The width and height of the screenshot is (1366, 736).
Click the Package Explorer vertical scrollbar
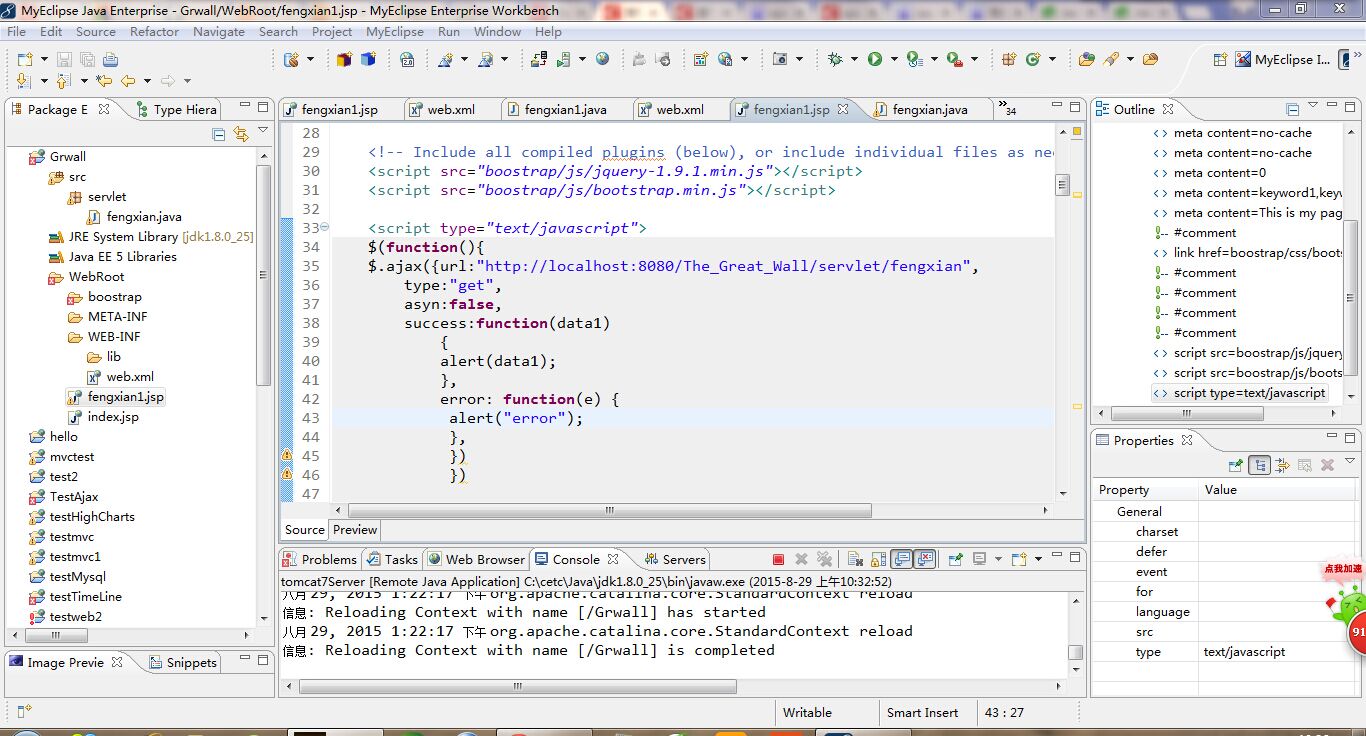pos(264,275)
